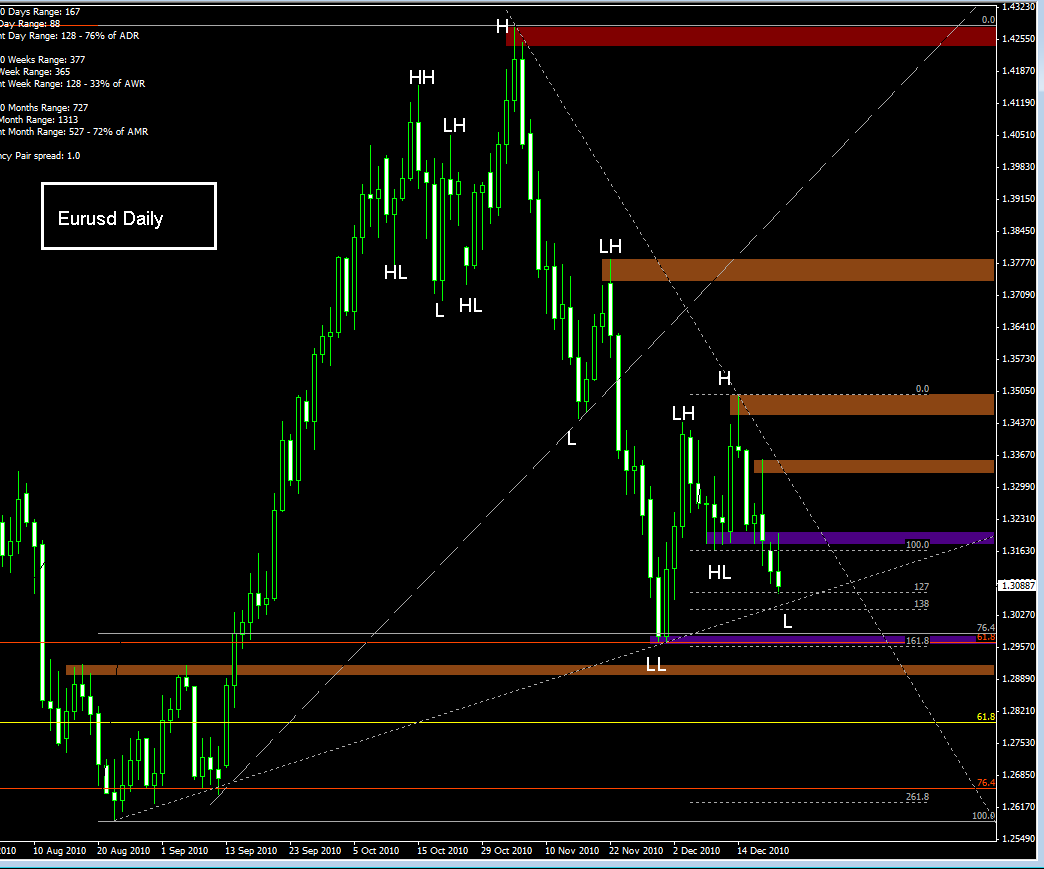The image size is (1044, 869).
Task: Click the 29 Oct 2010 date label
Action: pos(508,851)
